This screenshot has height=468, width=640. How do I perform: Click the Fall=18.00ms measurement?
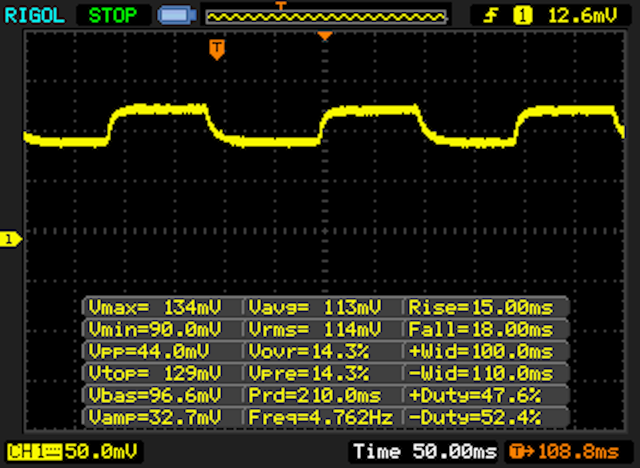(x=481, y=329)
